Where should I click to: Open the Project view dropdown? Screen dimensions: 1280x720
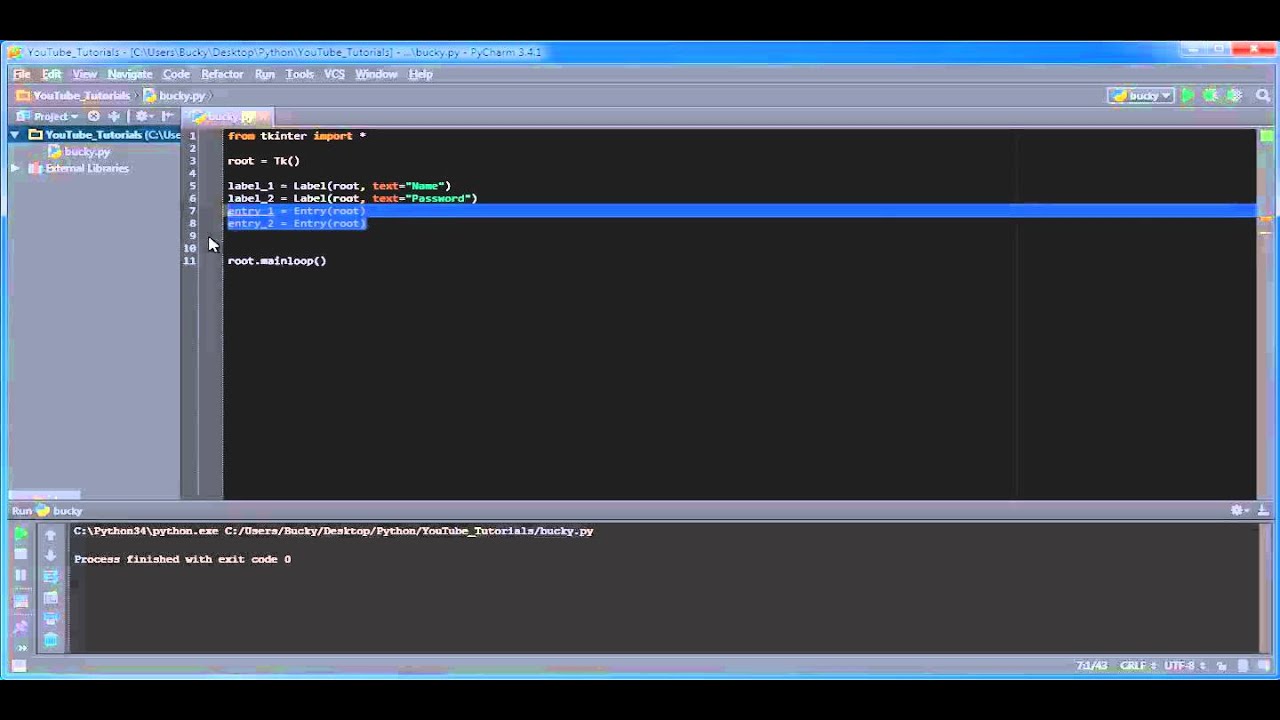pyautogui.click(x=49, y=116)
